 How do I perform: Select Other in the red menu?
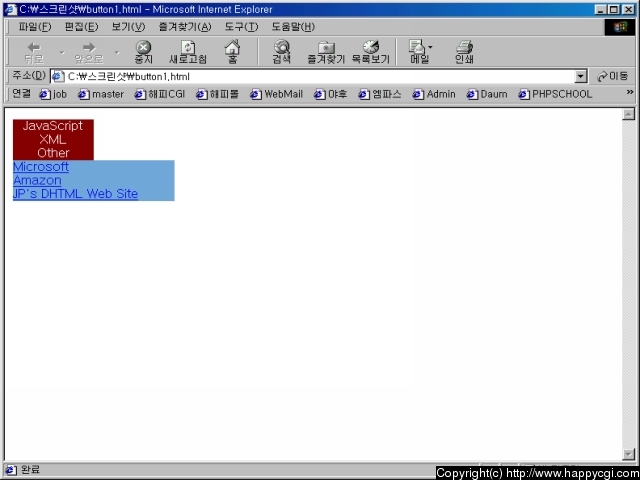tap(53, 153)
